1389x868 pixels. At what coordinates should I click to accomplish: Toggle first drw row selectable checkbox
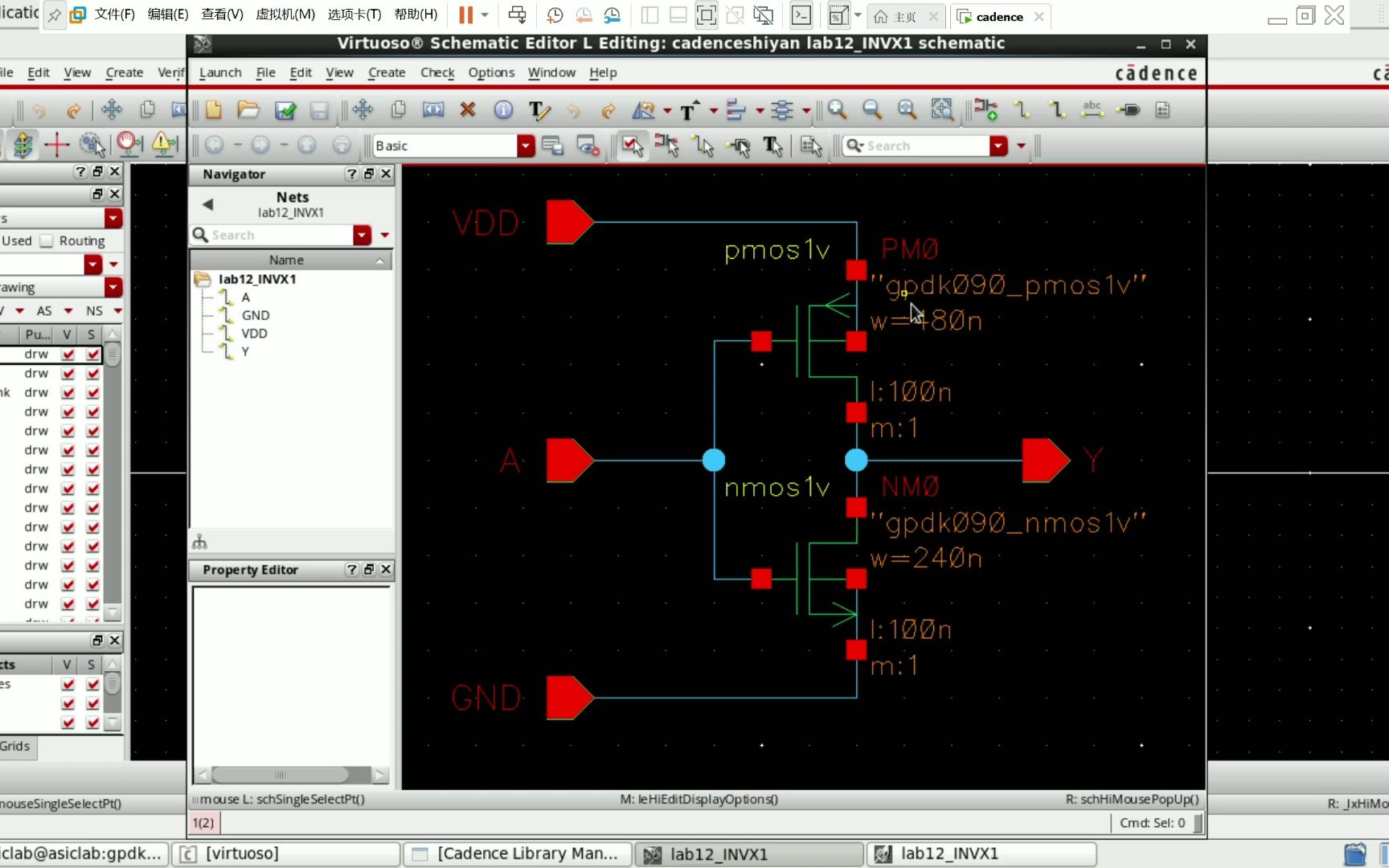coord(93,354)
